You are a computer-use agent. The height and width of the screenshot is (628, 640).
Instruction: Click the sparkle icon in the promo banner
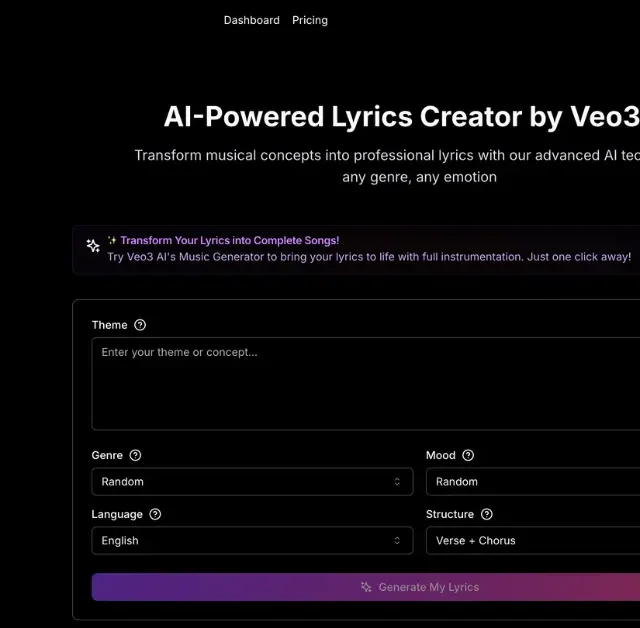tap(93, 245)
